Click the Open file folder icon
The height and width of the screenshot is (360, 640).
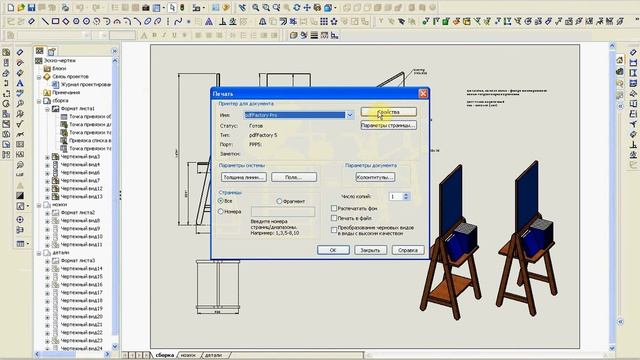[x=21, y=7]
